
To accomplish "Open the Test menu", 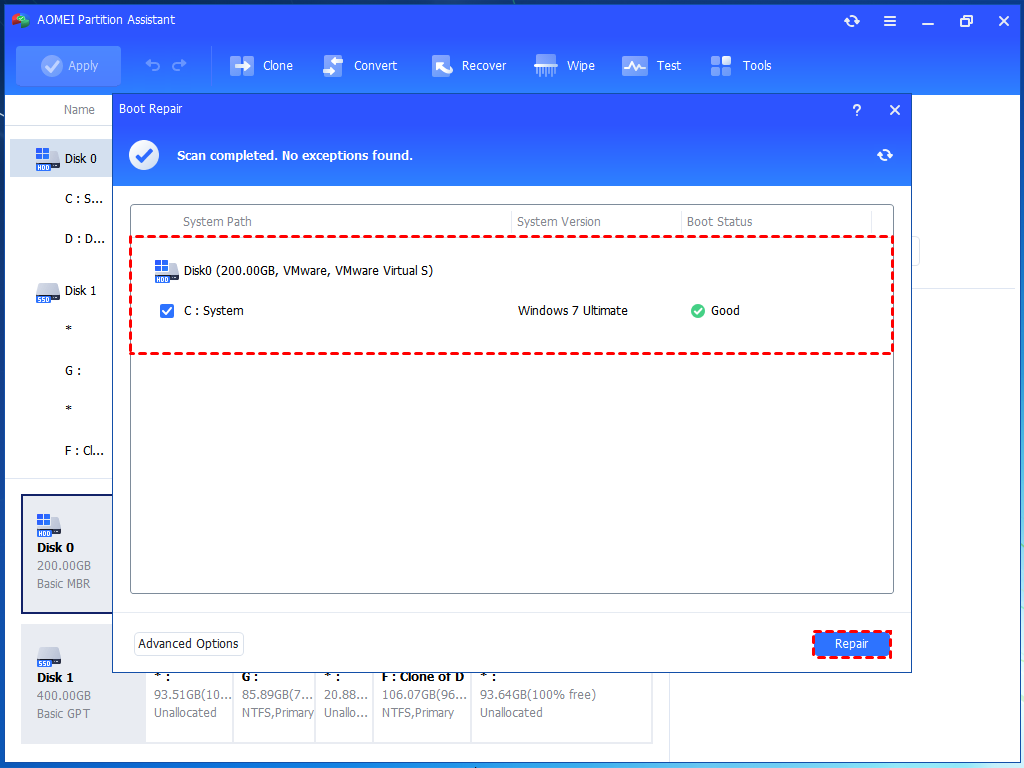I will (651, 65).
